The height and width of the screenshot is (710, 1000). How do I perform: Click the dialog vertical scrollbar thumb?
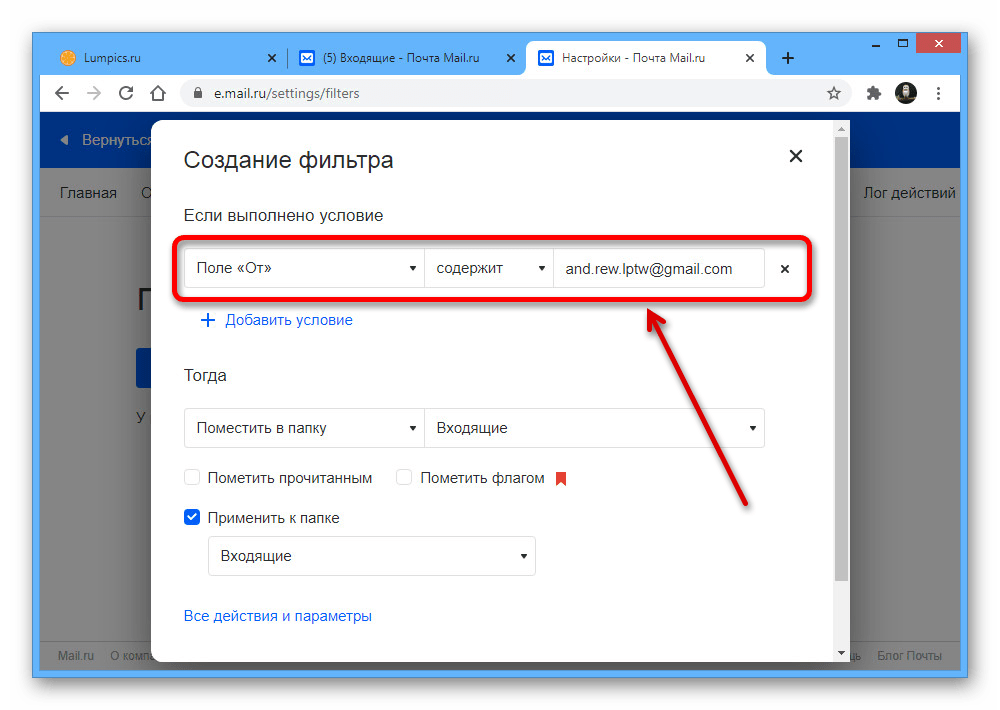(x=842, y=359)
